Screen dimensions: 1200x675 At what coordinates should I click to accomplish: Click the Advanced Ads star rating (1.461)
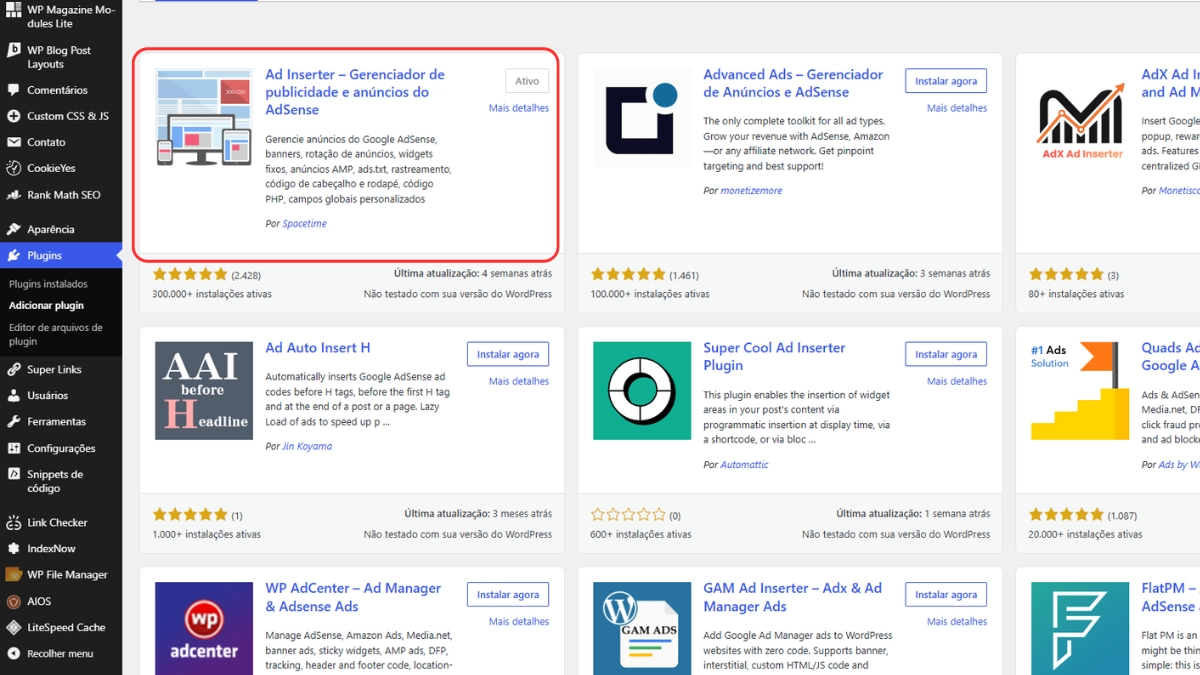pyautogui.click(x=628, y=274)
